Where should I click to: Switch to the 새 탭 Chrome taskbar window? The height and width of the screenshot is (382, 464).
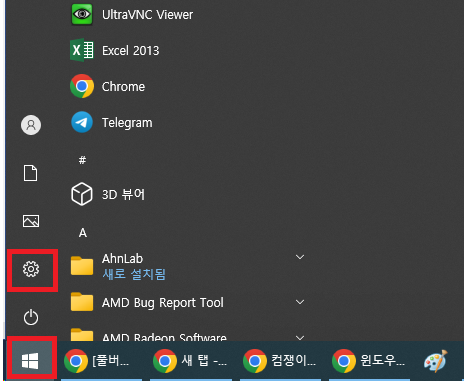(x=190, y=361)
